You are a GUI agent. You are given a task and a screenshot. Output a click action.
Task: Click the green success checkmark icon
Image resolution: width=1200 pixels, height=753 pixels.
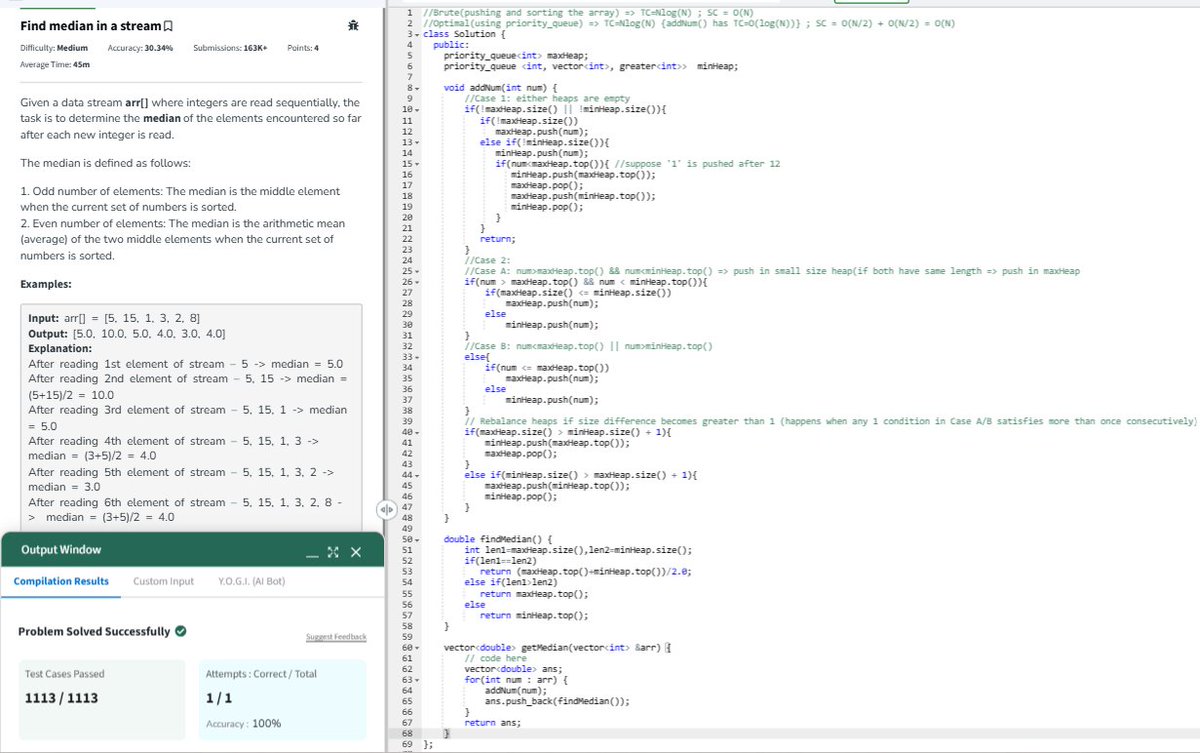[x=180, y=631]
